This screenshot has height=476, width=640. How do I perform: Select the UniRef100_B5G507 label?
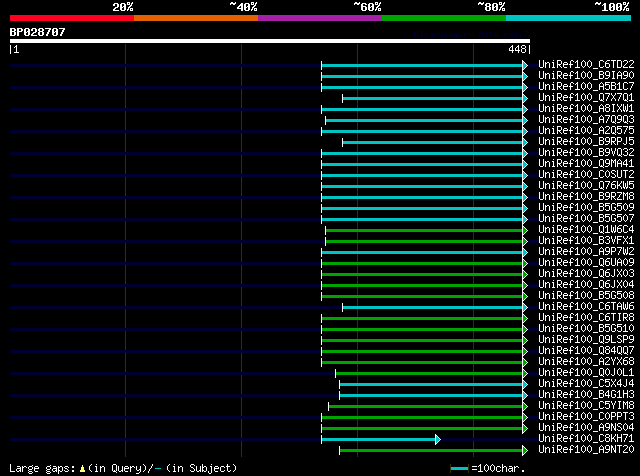coord(586,219)
